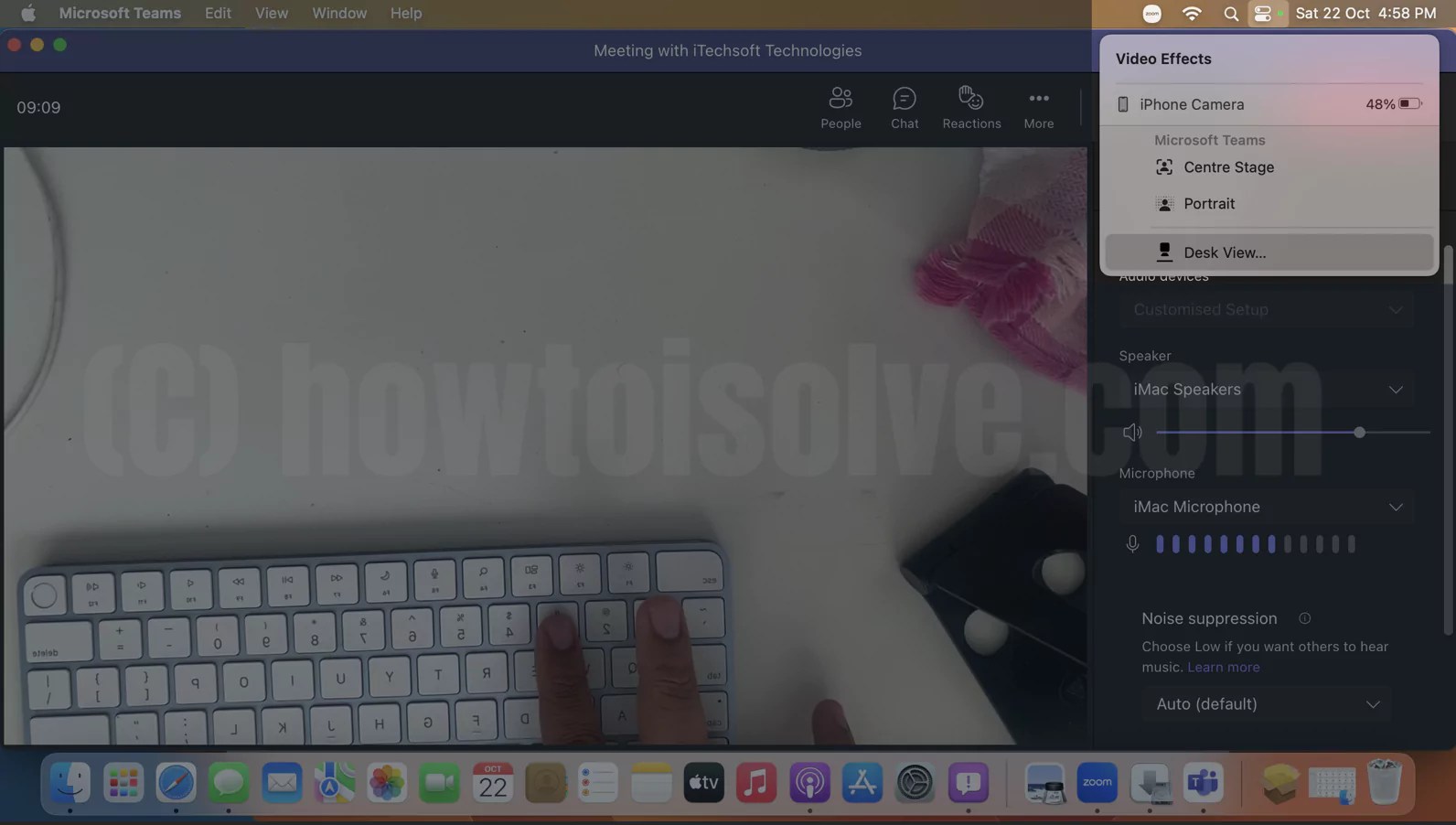This screenshot has width=1456, height=825.
Task: Expand the Customised Setup audio devices dropdown
Action: [1267, 310]
